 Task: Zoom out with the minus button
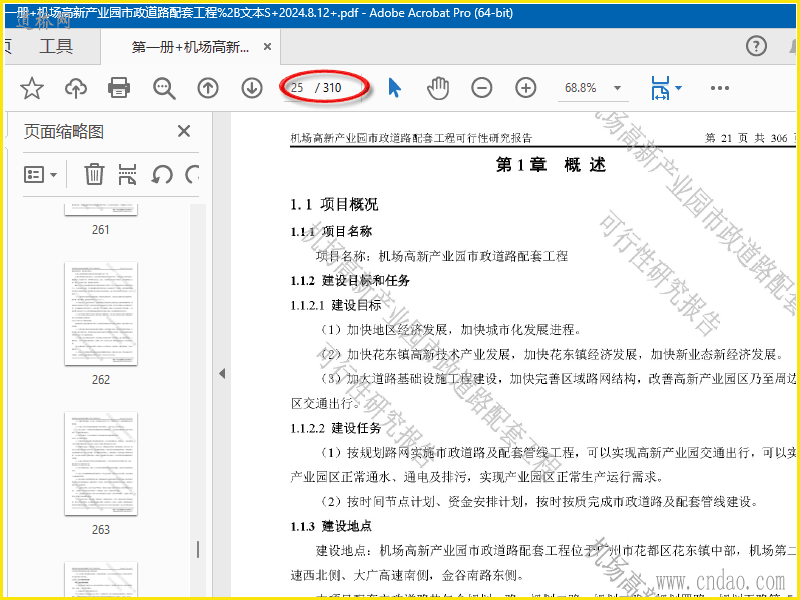(x=482, y=88)
